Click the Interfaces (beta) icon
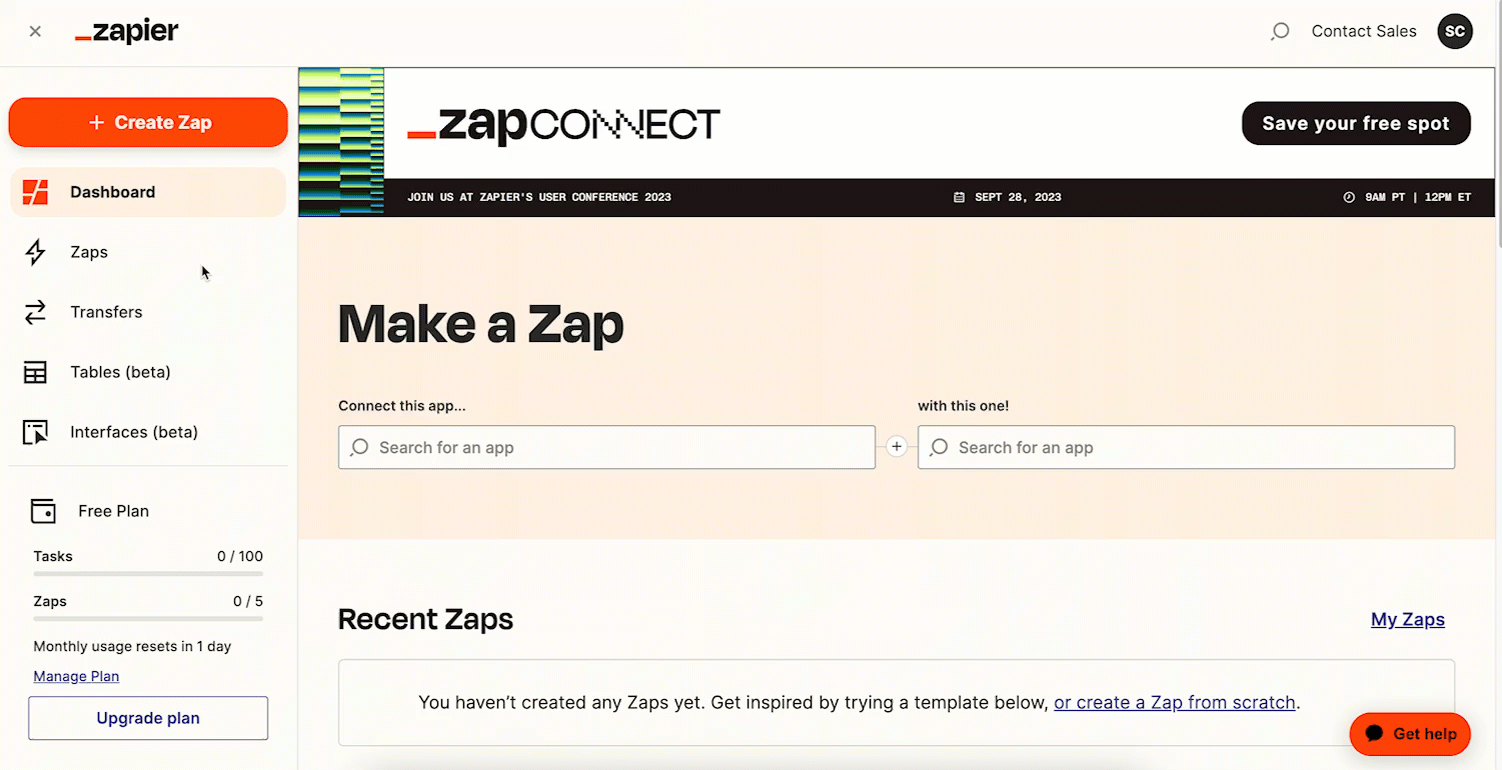This screenshot has width=1502, height=770. pos(36,432)
